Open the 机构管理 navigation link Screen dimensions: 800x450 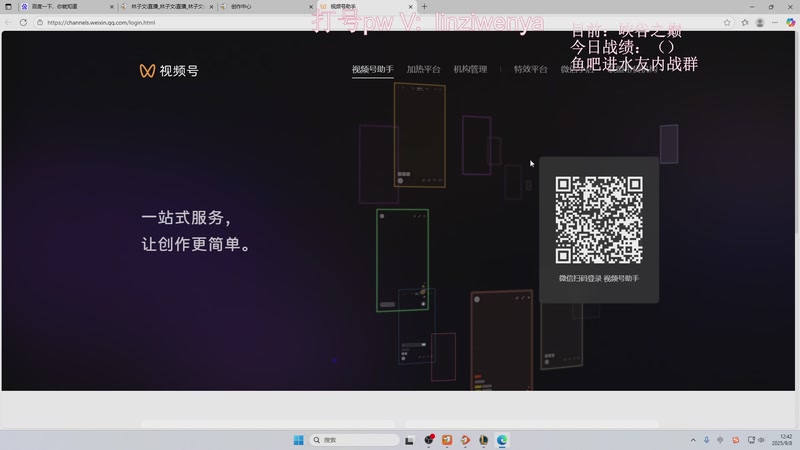click(x=470, y=69)
